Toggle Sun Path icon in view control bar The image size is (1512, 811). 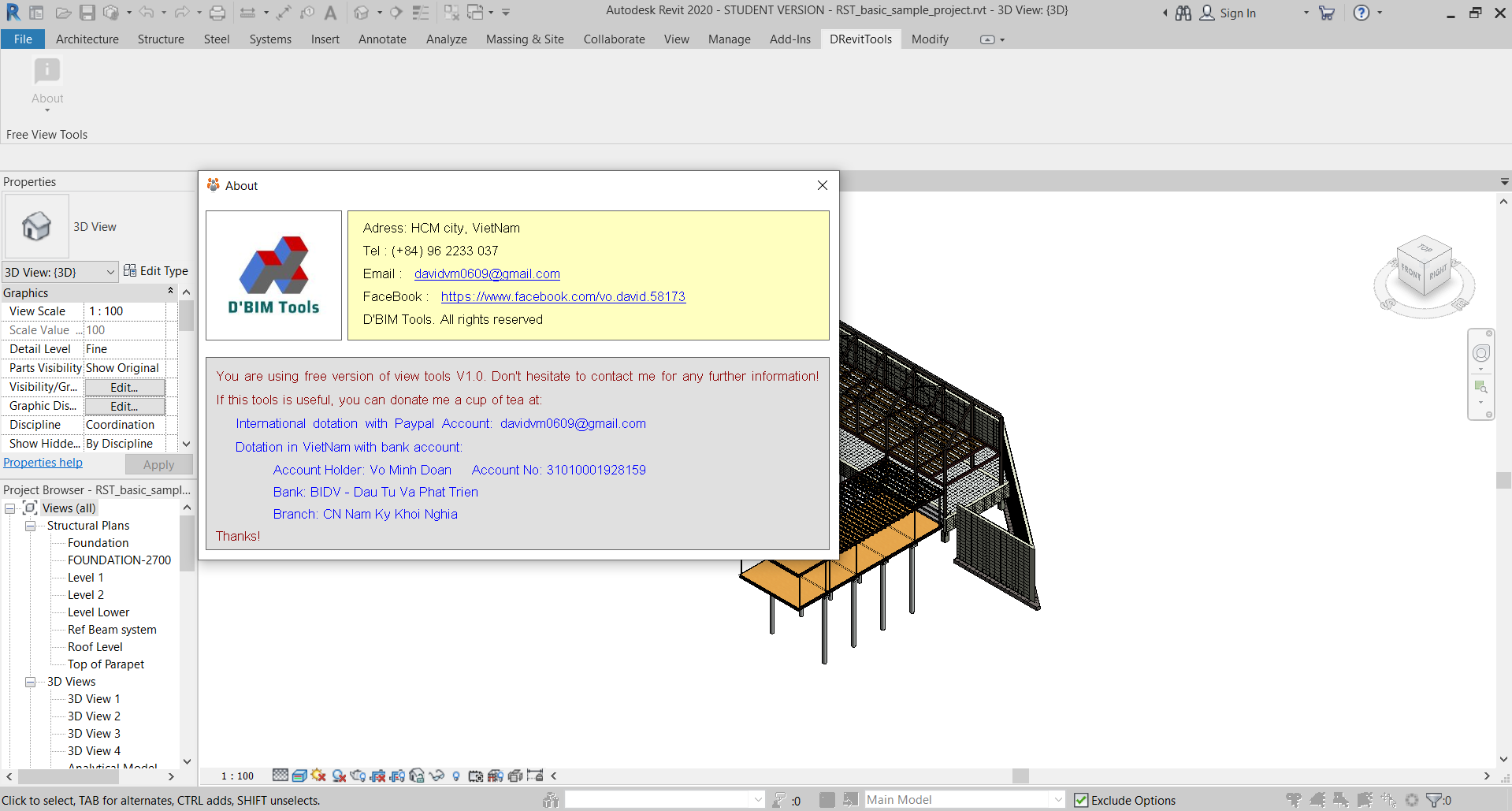[x=318, y=776]
